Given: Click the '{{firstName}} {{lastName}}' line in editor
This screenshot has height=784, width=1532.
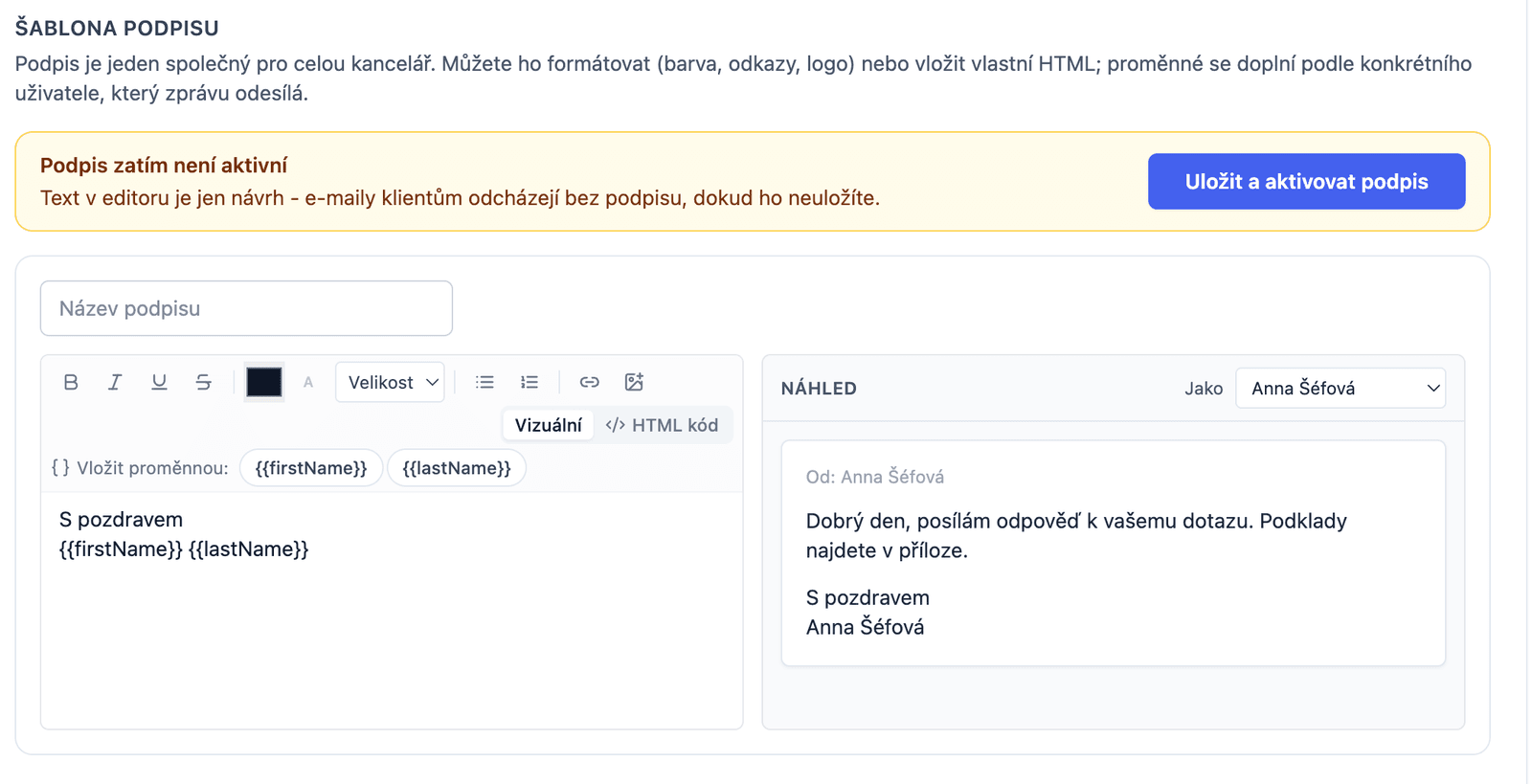Looking at the screenshot, I should [184, 549].
